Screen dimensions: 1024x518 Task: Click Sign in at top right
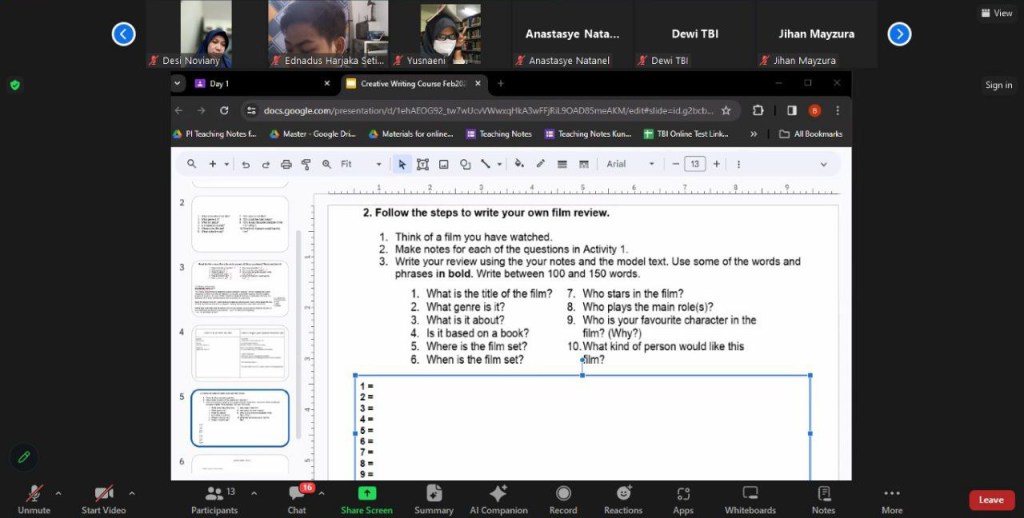click(x=998, y=85)
